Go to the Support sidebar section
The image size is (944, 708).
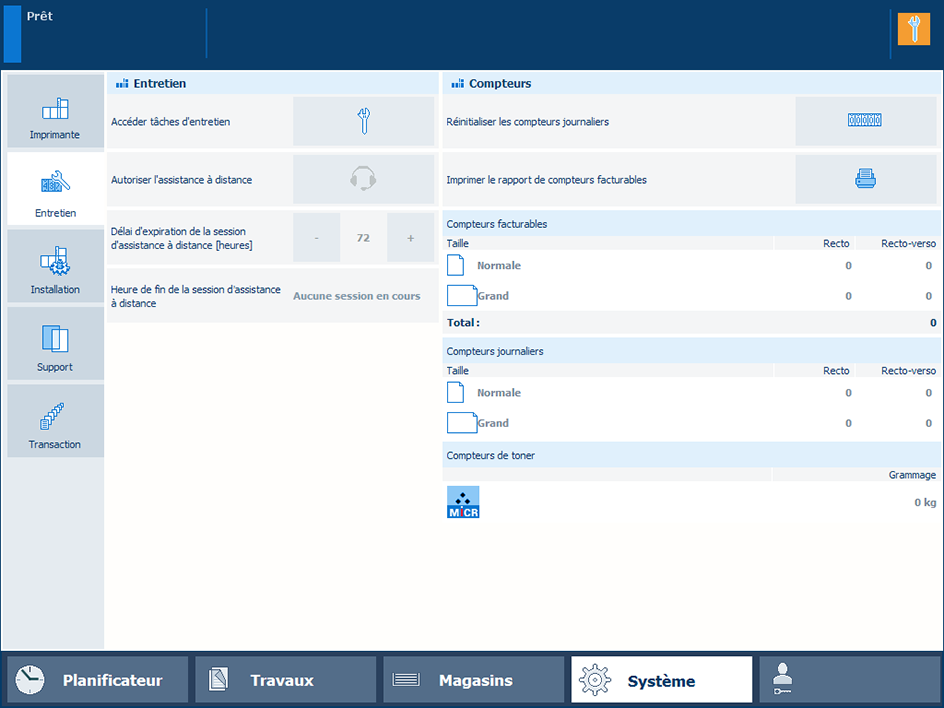(55, 344)
